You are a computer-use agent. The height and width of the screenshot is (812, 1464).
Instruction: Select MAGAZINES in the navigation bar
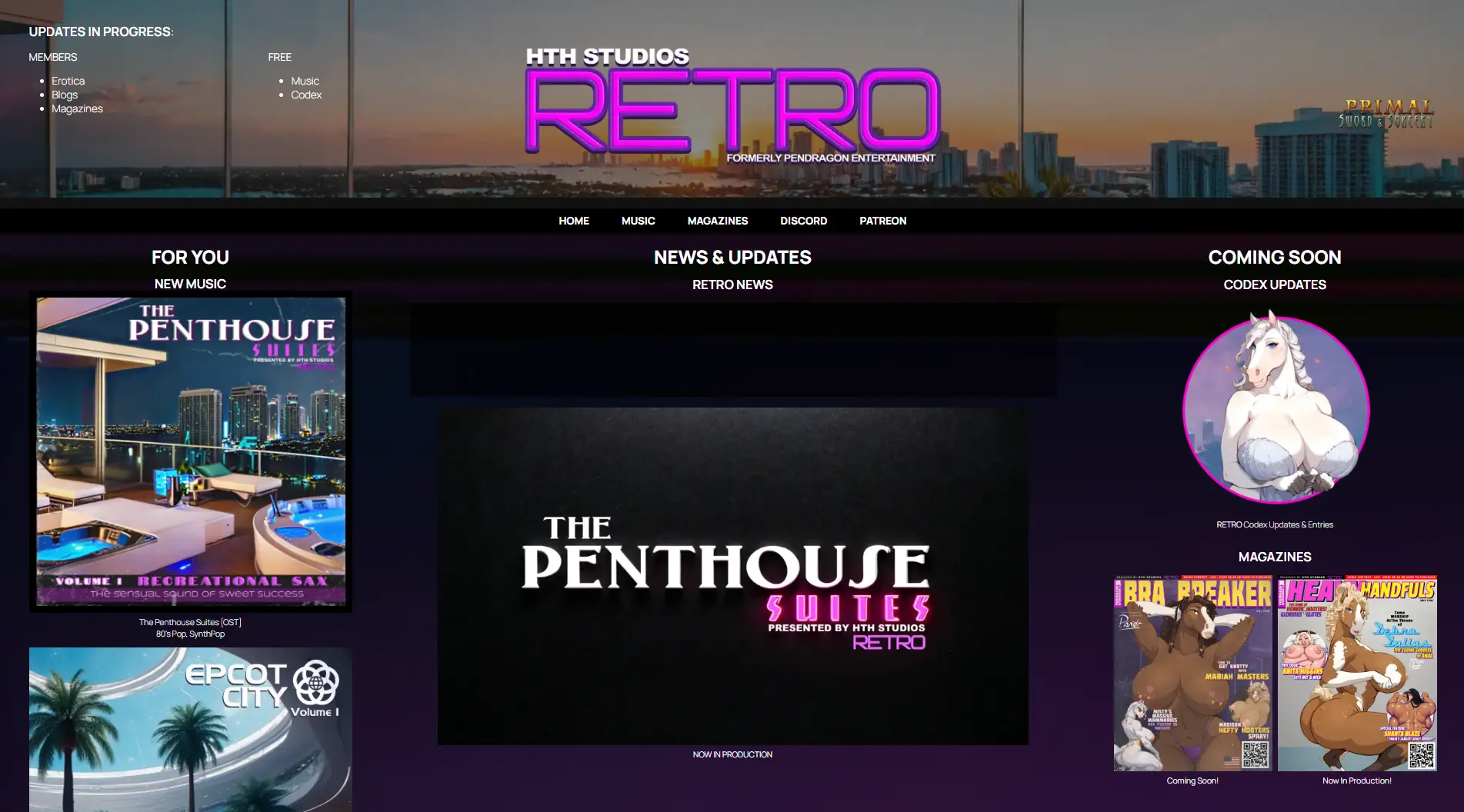[x=718, y=221]
